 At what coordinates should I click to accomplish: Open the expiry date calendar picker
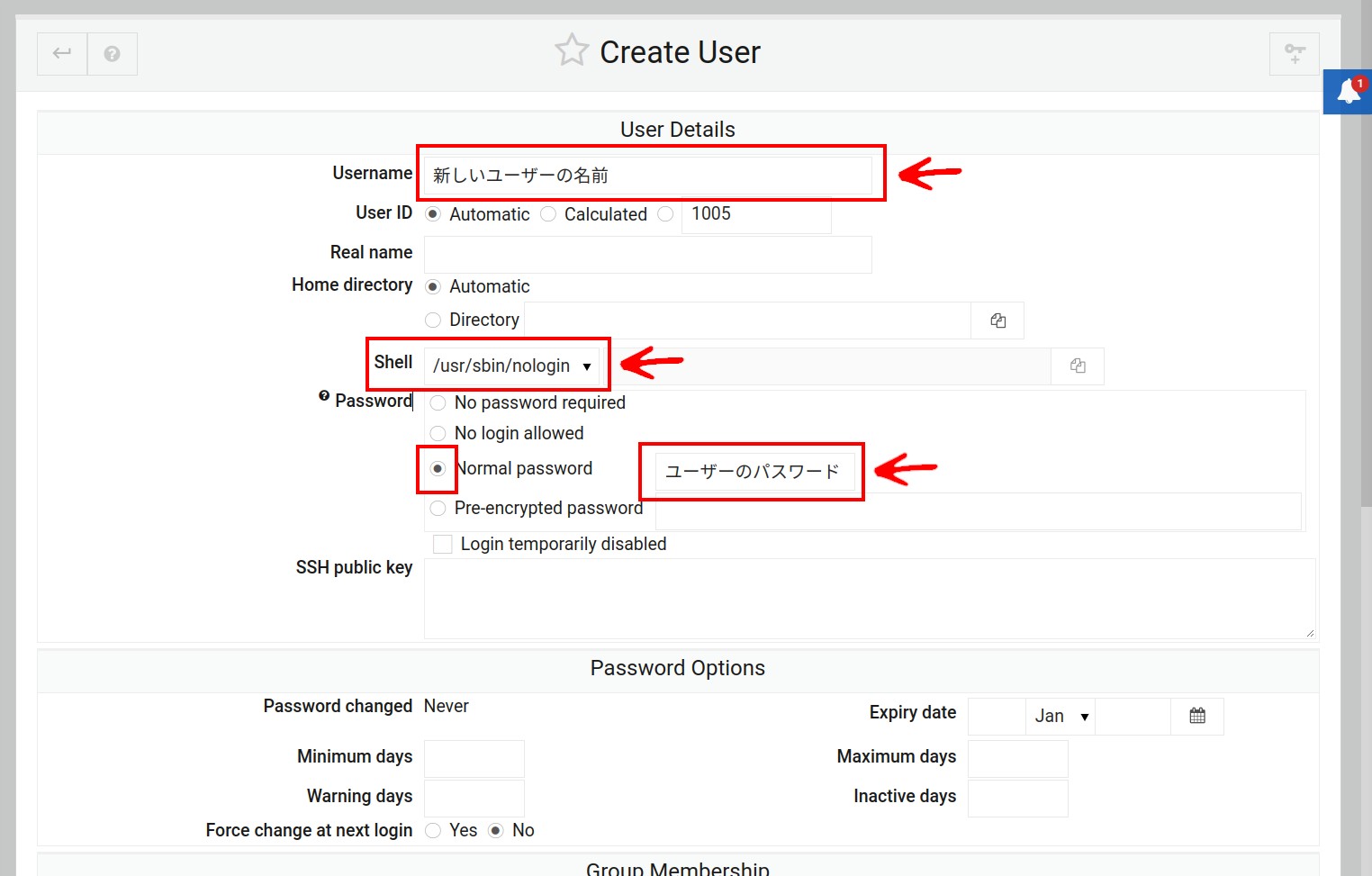point(1196,716)
